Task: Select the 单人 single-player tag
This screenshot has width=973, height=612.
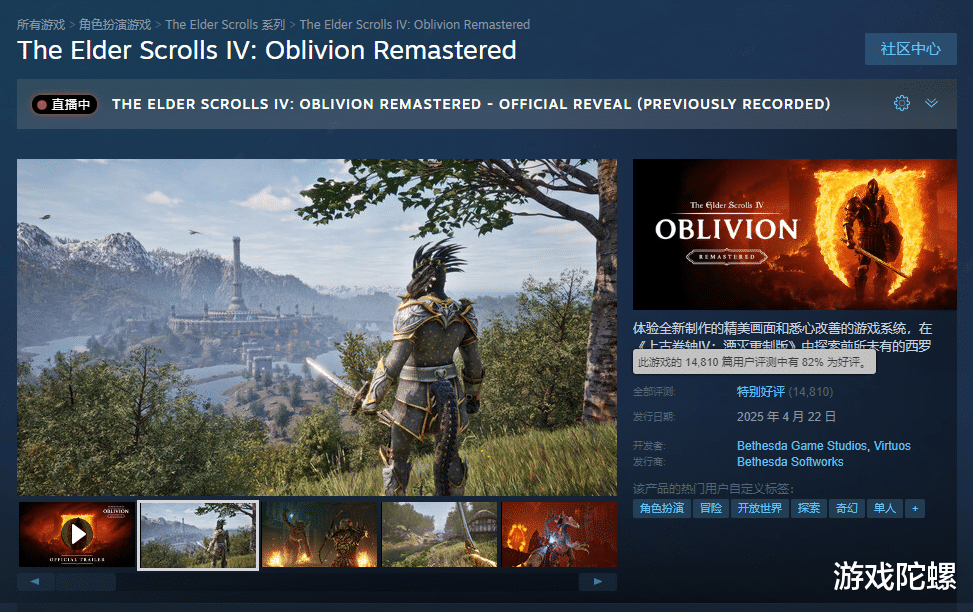Action: [x=884, y=508]
